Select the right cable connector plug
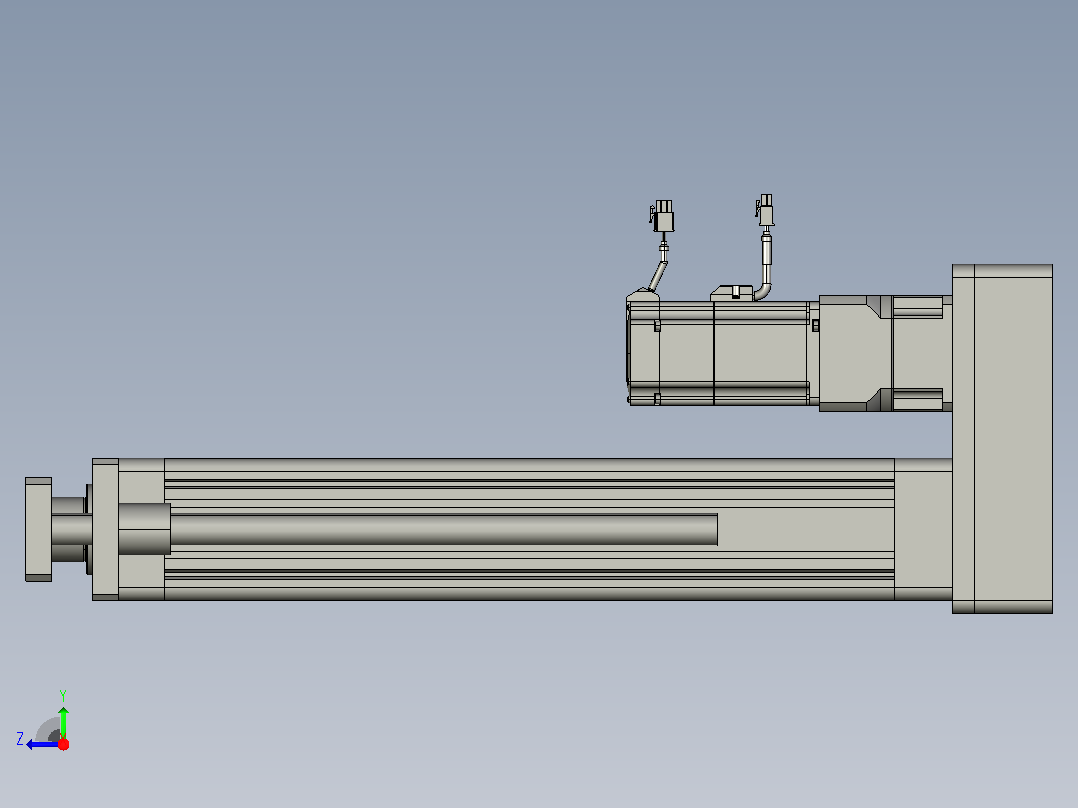Image resolution: width=1078 pixels, height=808 pixels. pyautogui.click(x=765, y=210)
